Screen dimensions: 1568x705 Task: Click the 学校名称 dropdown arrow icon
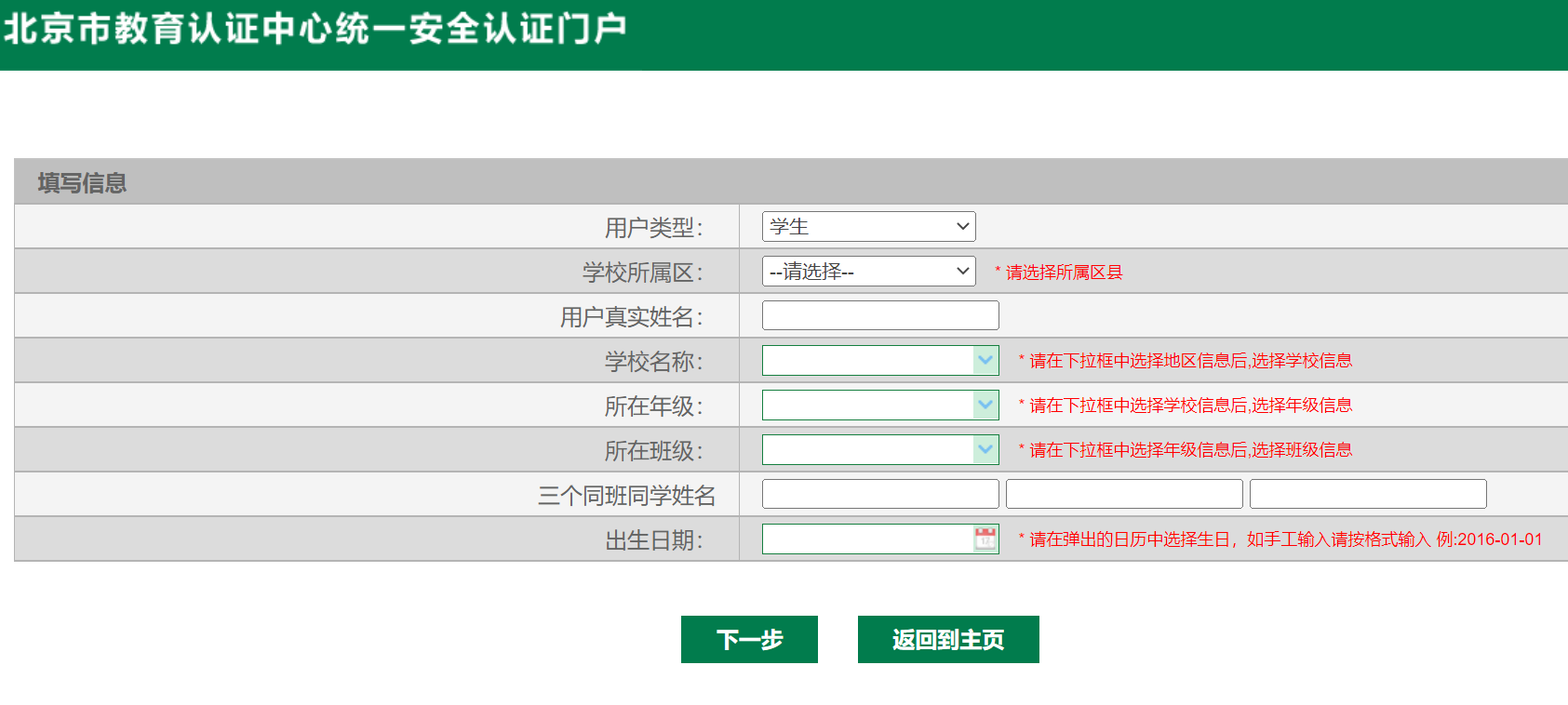[x=985, y=360]
